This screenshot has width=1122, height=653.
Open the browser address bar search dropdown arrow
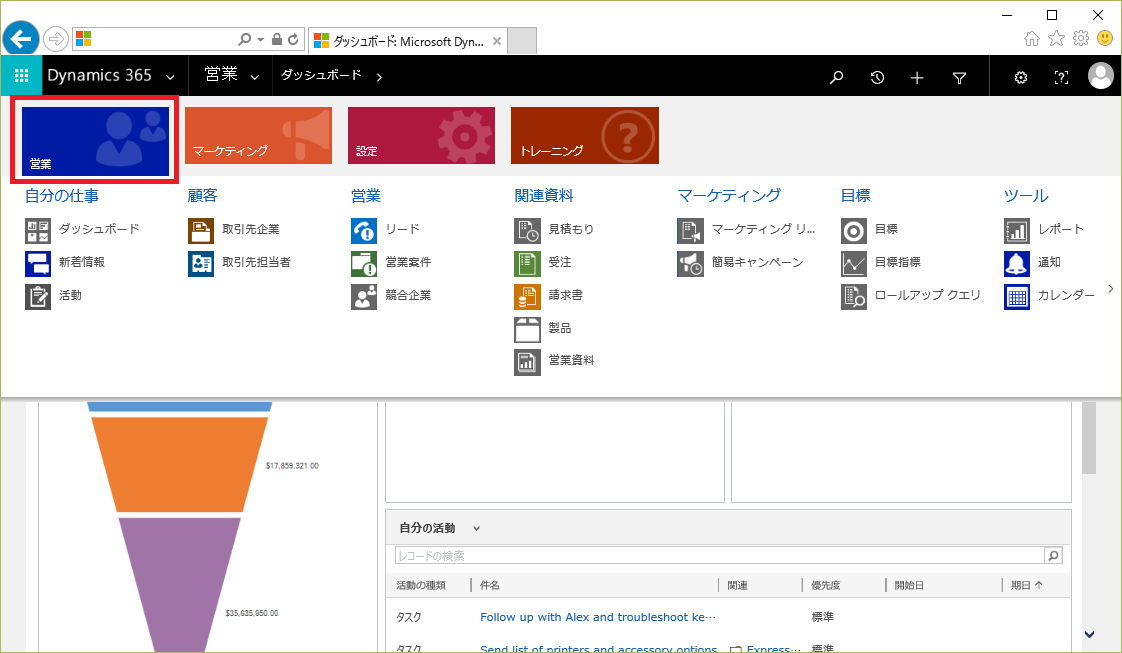[260, 39]
